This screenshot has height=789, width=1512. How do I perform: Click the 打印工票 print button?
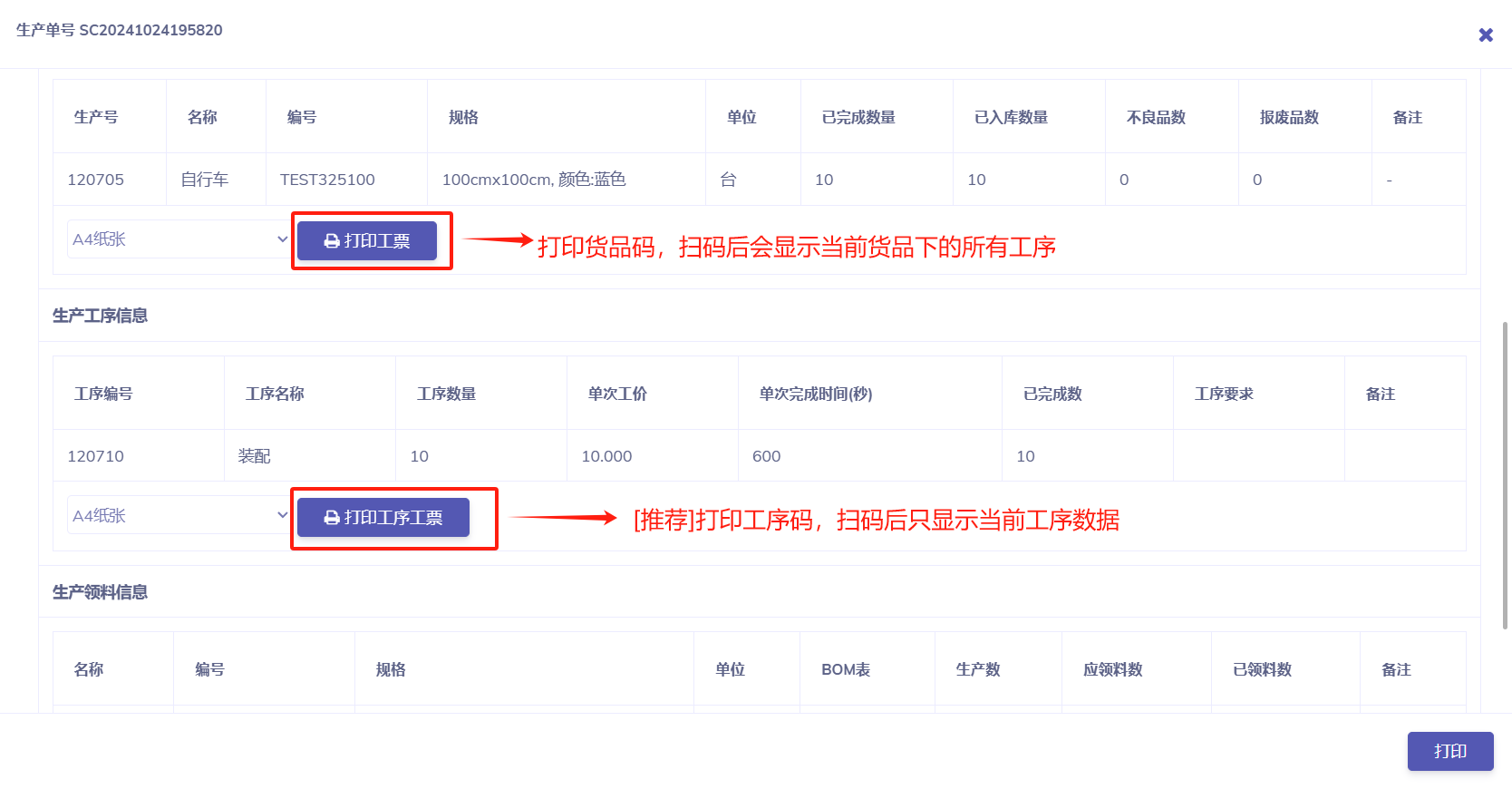tap(367, 241)
